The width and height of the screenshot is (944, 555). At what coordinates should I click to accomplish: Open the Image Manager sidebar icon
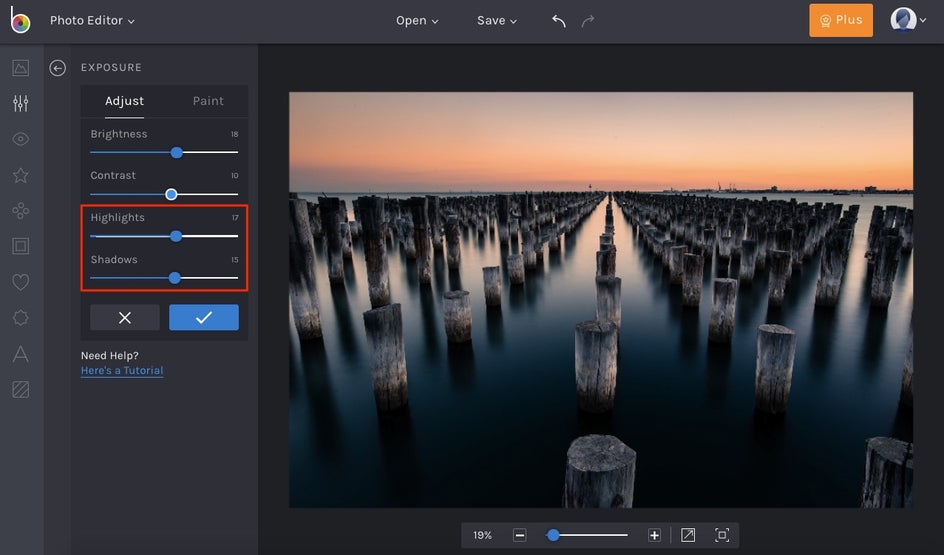(x=21, y=68)
